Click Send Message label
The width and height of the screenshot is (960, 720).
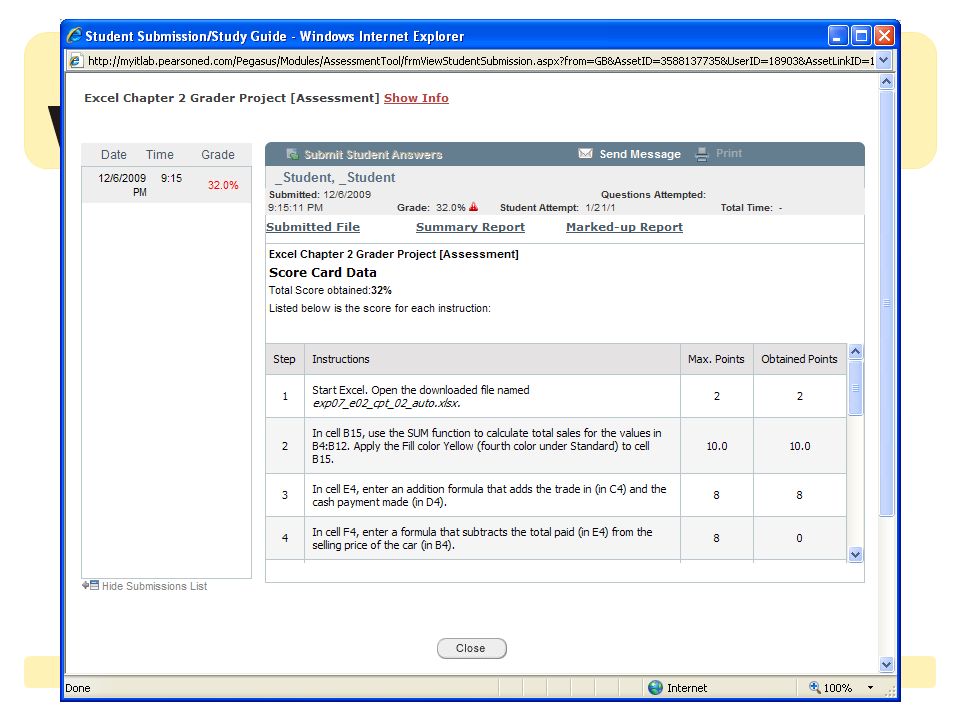point(640,154)
